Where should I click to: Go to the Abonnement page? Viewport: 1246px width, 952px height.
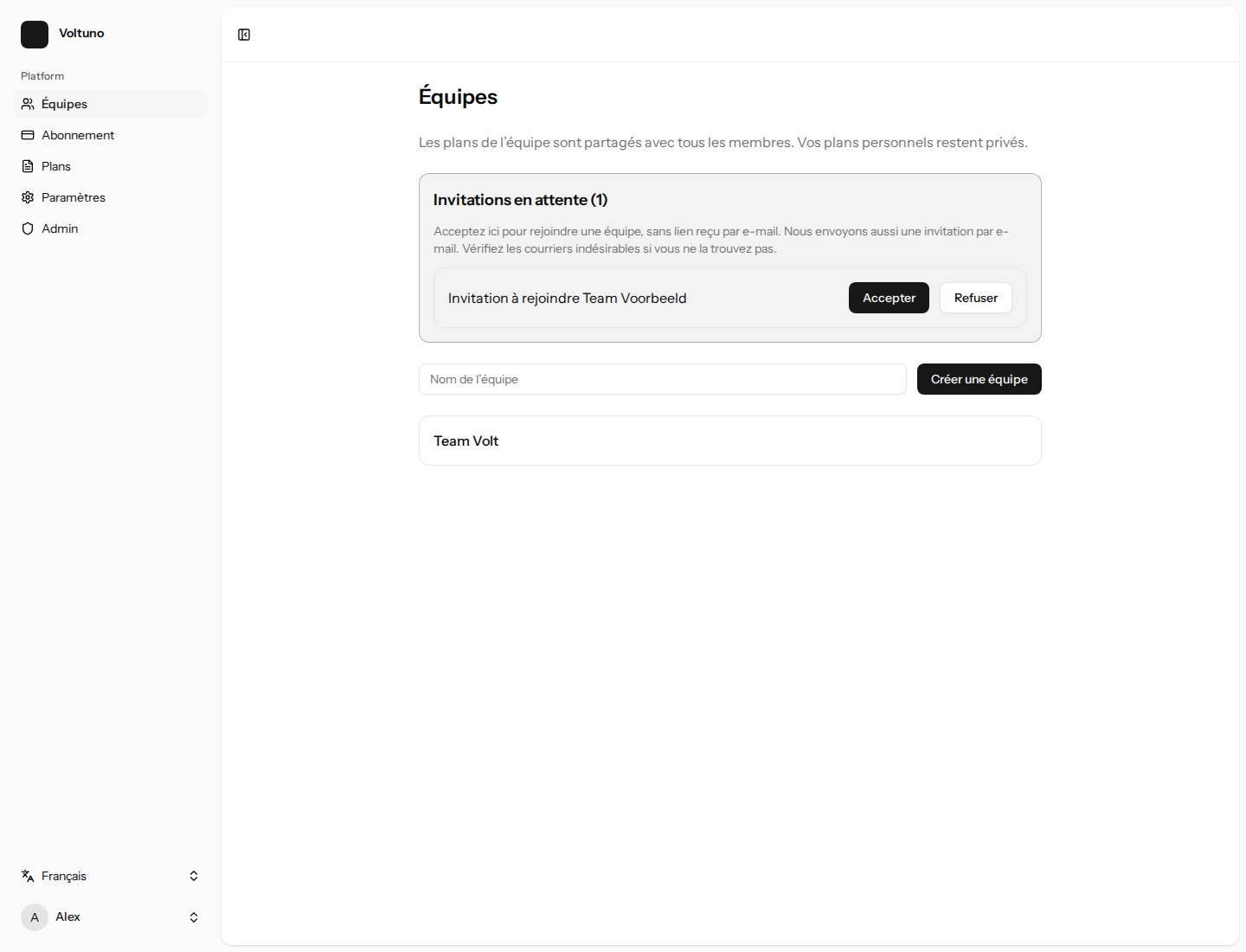point(111,135)
